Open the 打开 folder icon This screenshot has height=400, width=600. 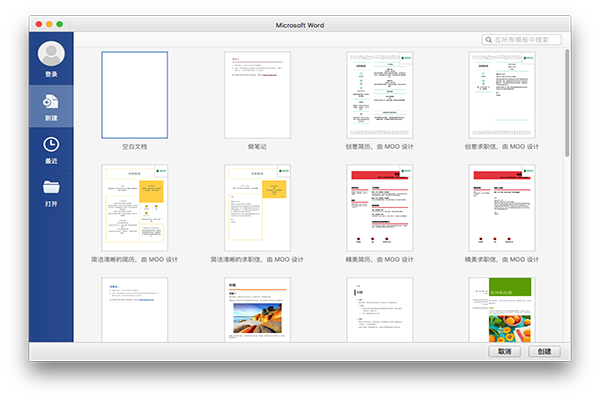(x=51, y=187)
